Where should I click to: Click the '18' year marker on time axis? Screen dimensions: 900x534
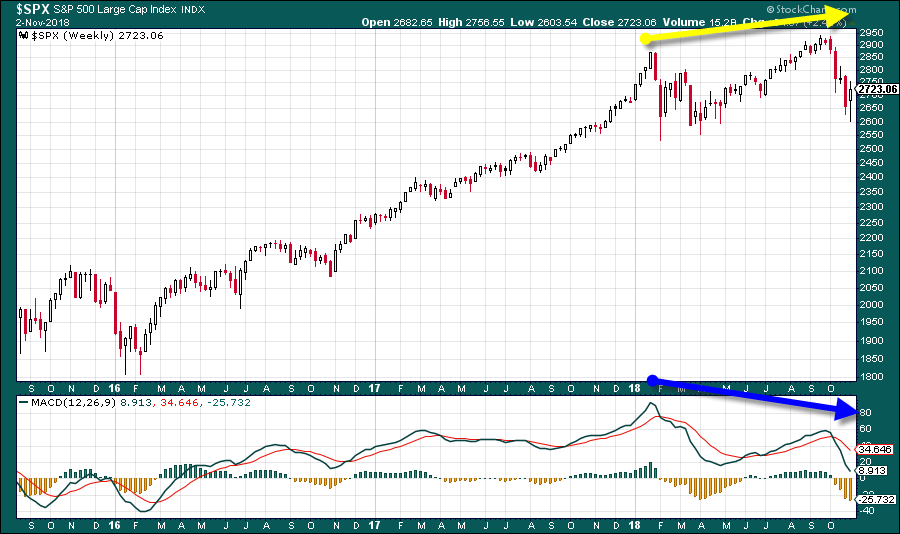[x=634, y=388]
